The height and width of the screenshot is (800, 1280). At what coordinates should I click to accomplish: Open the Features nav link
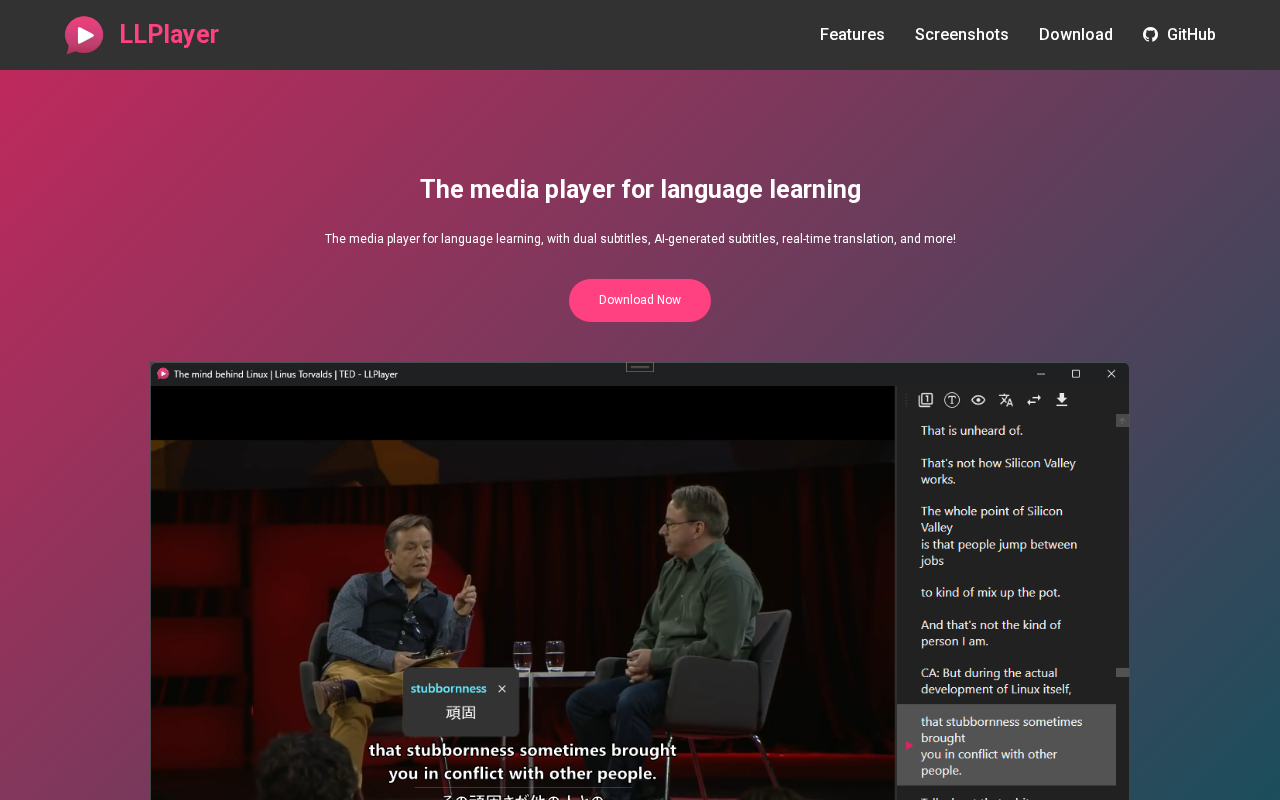[x=852, y=35]
